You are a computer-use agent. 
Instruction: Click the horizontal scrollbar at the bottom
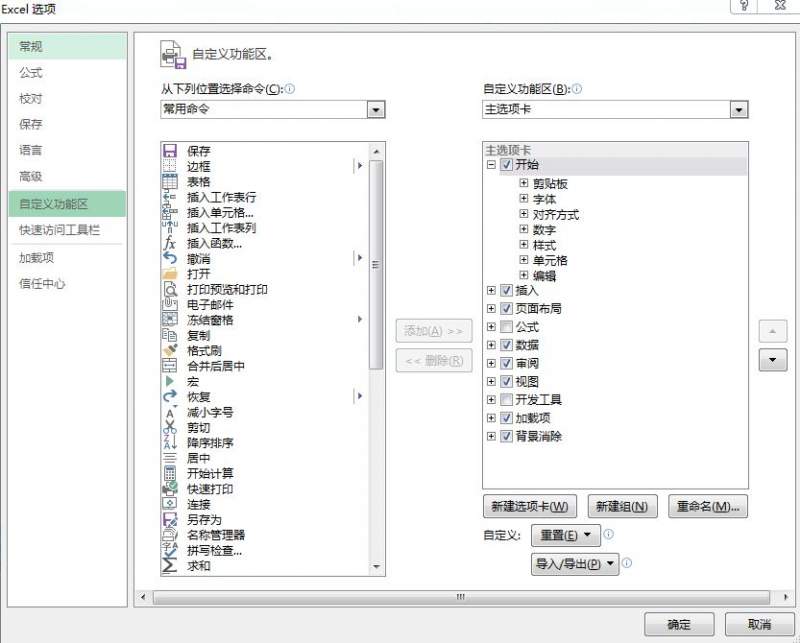click(x=461, y=597)
